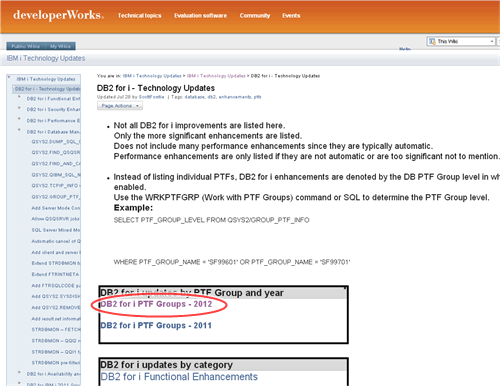The width and height of the screenshot is (500, 386).
Task: Open Allow QSQSRVR jobs tree item
Action: point(56,219)
